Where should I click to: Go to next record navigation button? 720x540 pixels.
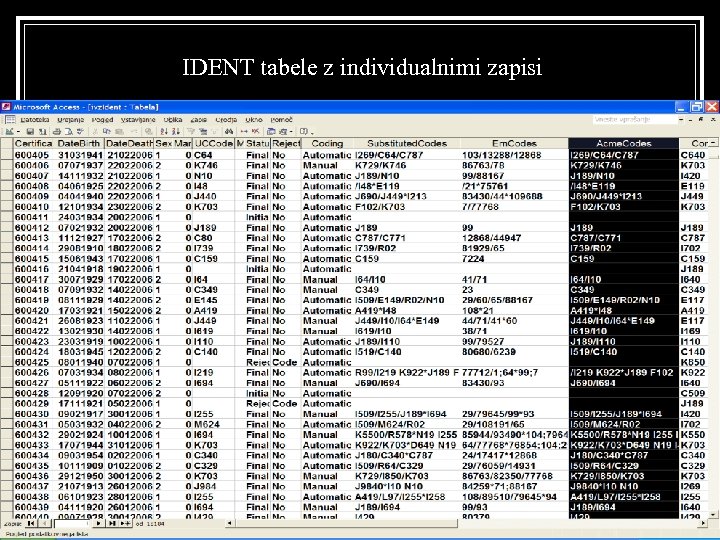pyautogui.click(x=98, y=523)
